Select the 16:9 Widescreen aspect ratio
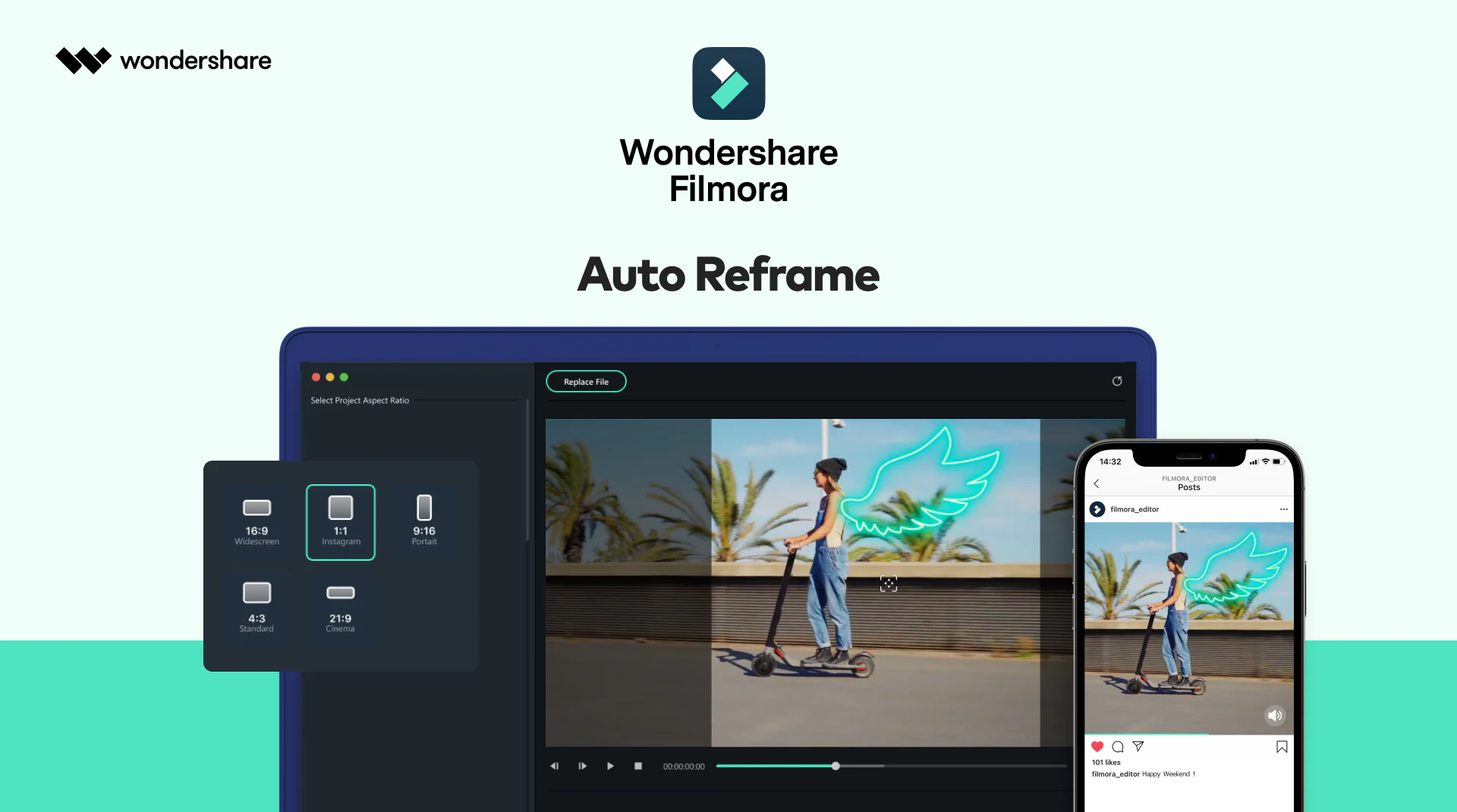Image resolution: width=1457 pixels, height=812 pixels. [x=256, y=522]
